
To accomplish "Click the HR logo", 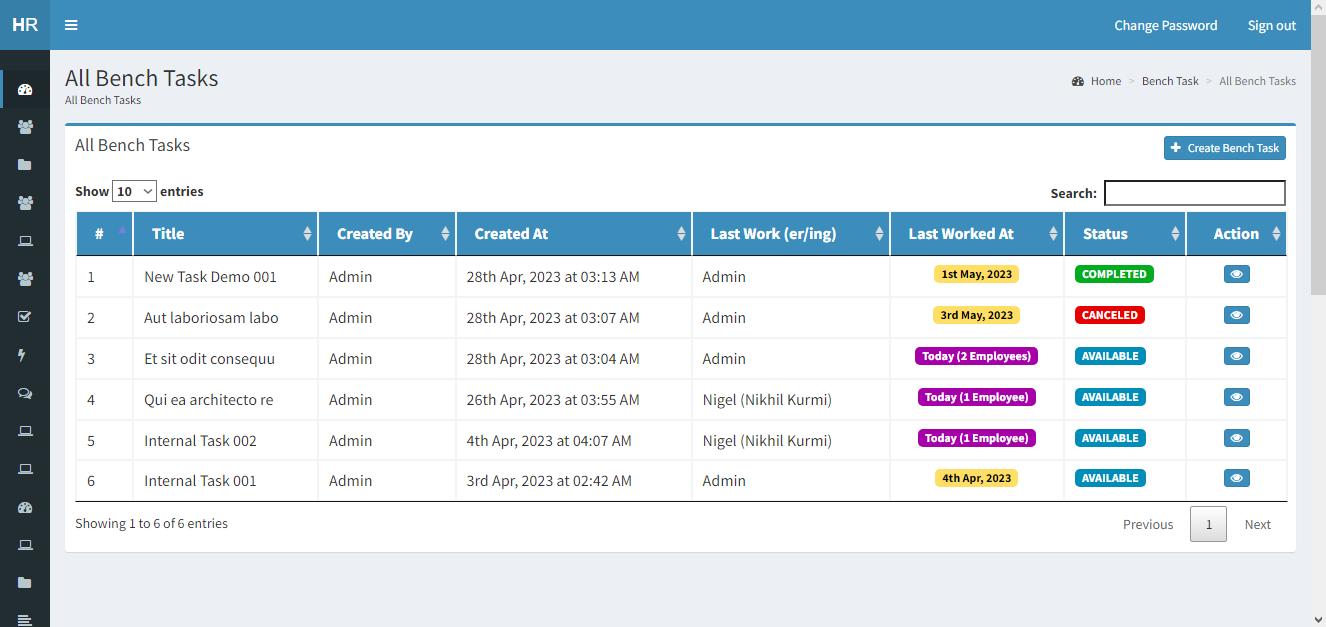I will 25,25.
